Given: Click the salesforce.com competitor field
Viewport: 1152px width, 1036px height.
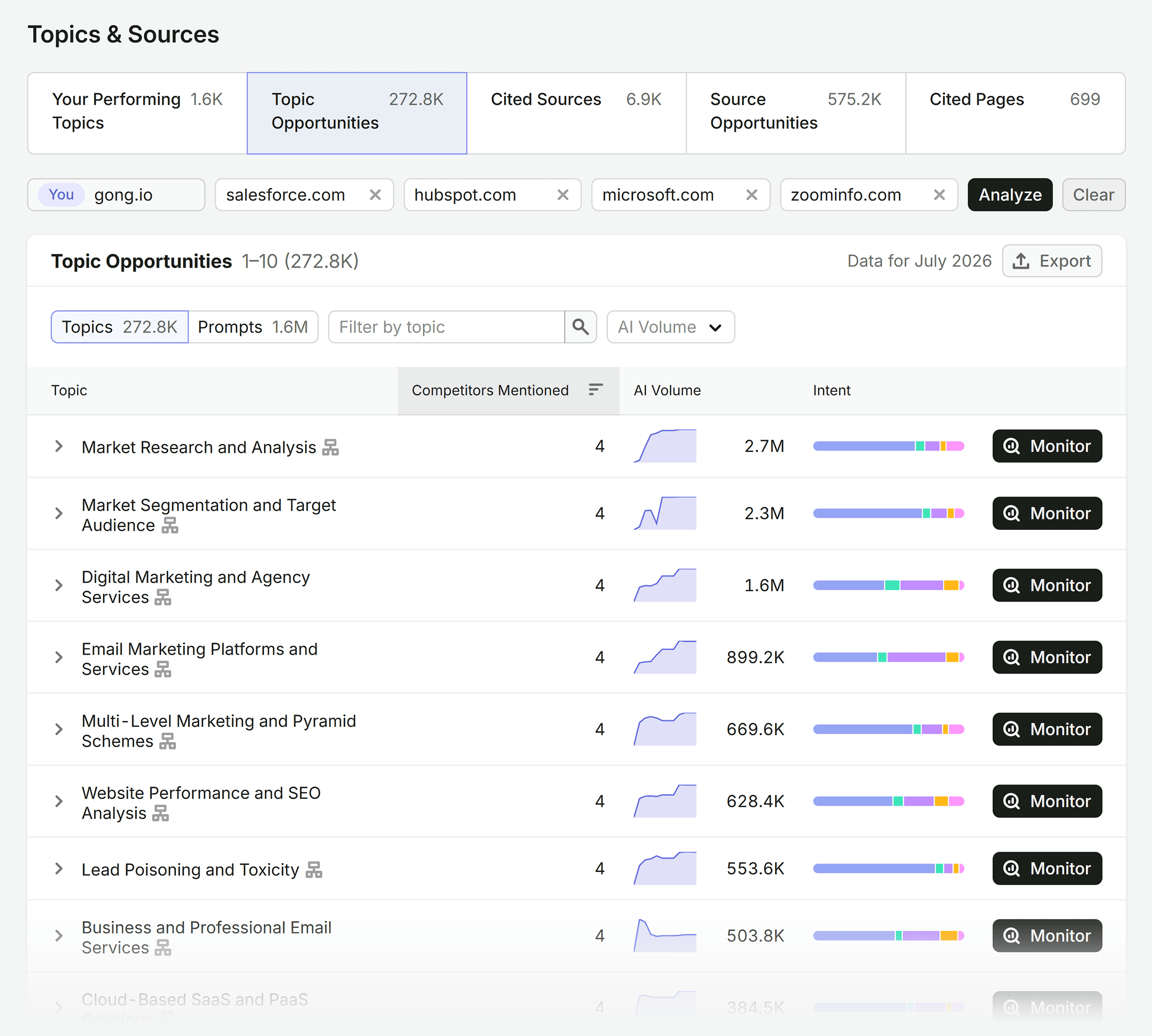Looking at the screenshot, I should [304, 195].
